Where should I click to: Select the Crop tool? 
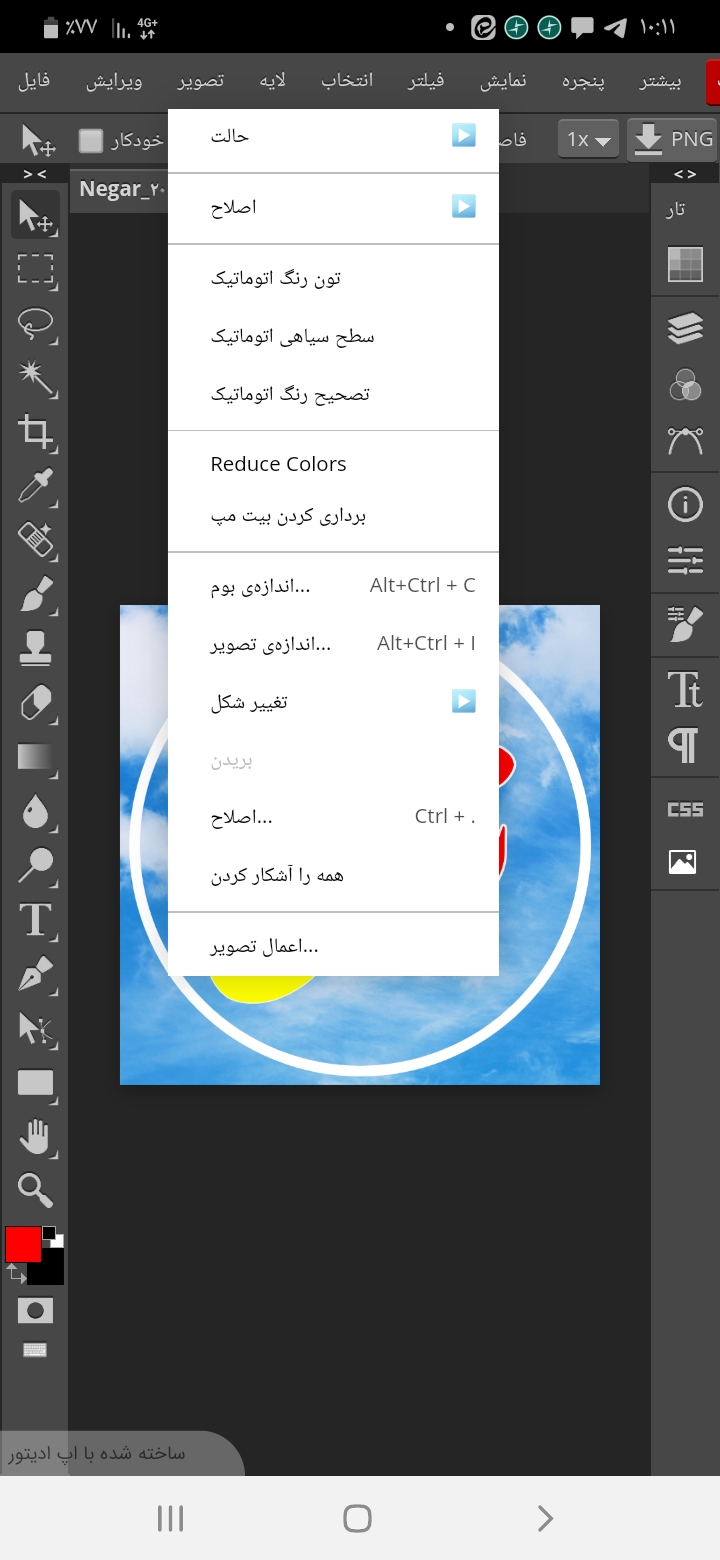click(36, 432)
